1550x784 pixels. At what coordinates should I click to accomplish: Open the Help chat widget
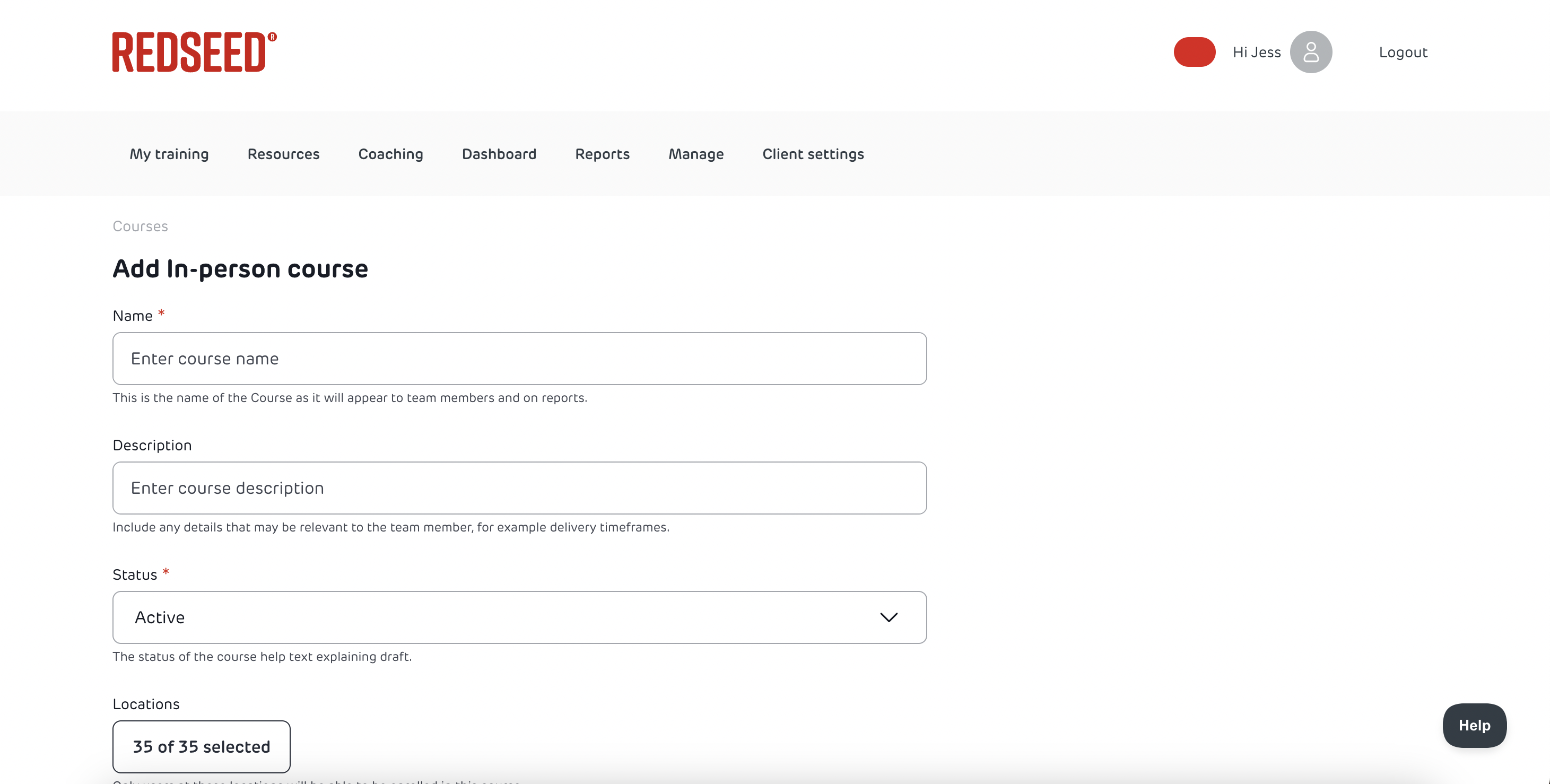click(x=1474, y=725)
